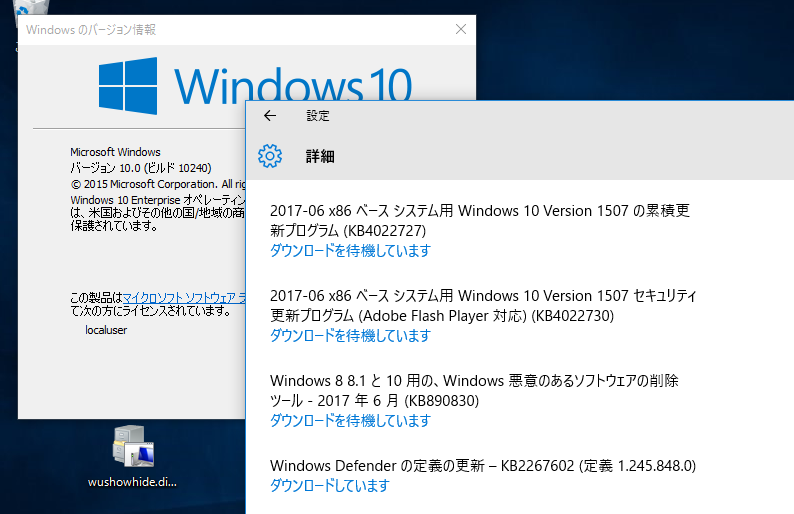The width and height of the screenshot is (794, 514).
Task: Select the KB4022727 cumulative update title
Action: [x=480, y=220]
